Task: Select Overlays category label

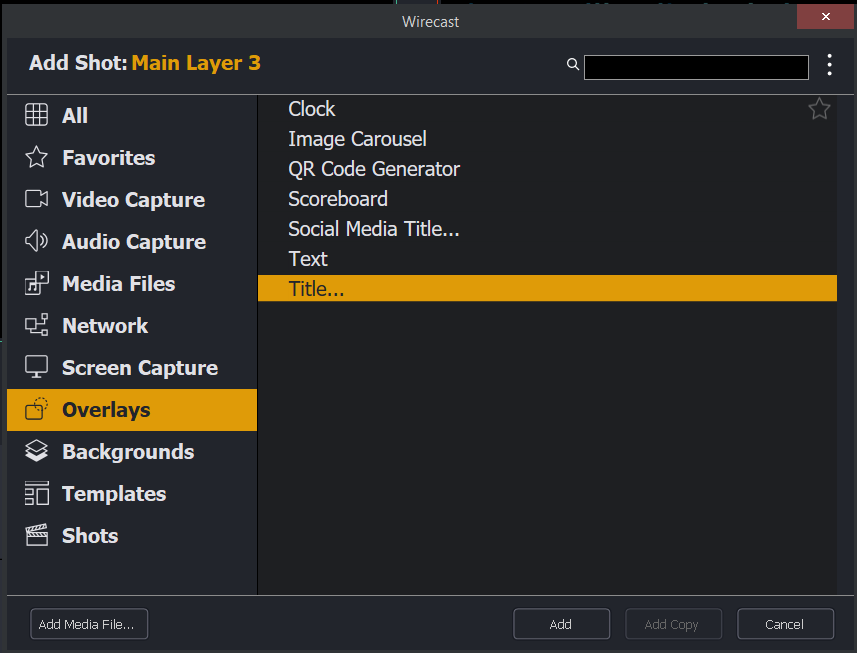Action: [x=106, y=410]
